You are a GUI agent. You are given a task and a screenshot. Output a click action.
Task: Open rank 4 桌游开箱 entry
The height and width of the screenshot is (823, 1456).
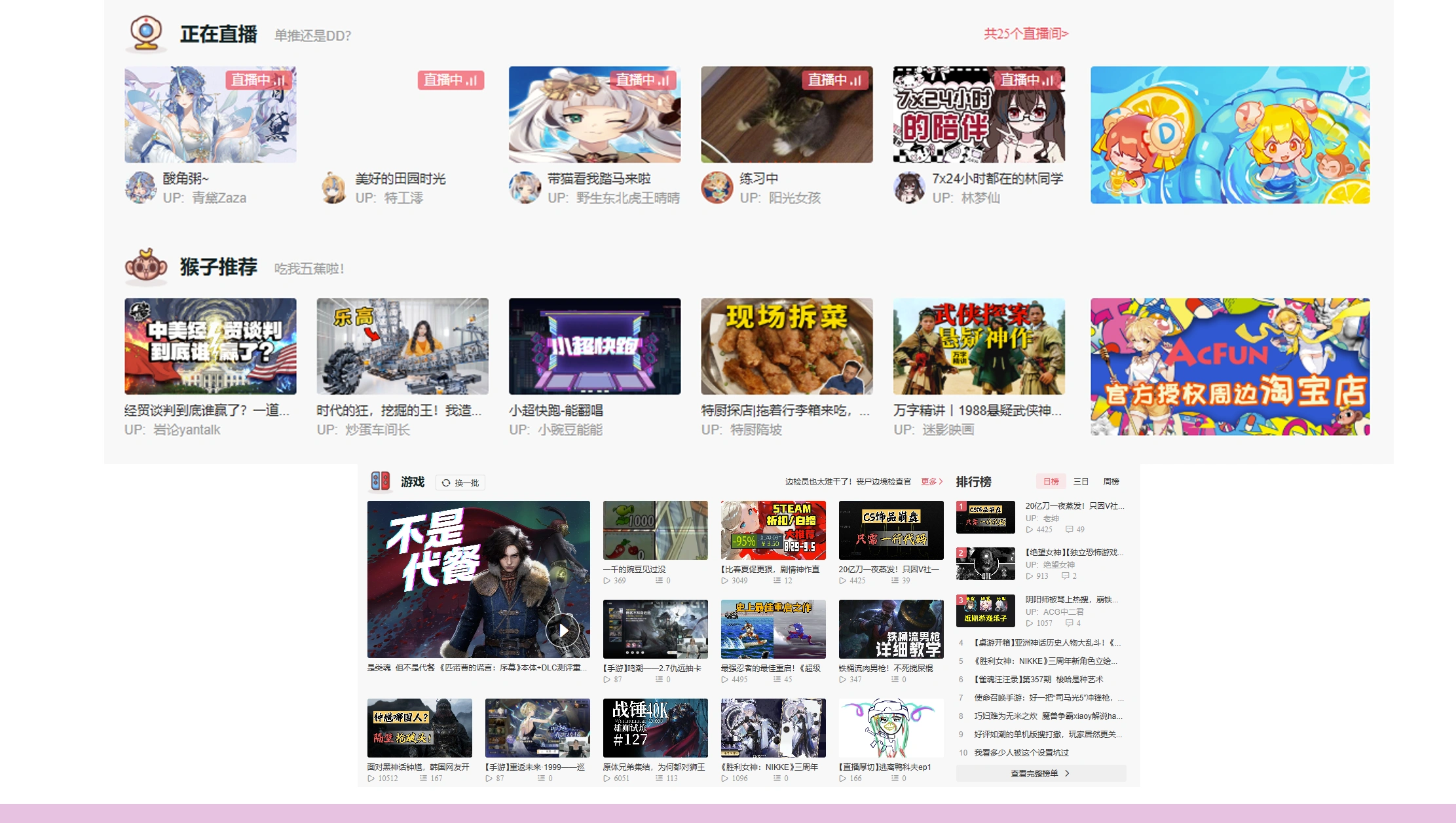coord(1046,642)
